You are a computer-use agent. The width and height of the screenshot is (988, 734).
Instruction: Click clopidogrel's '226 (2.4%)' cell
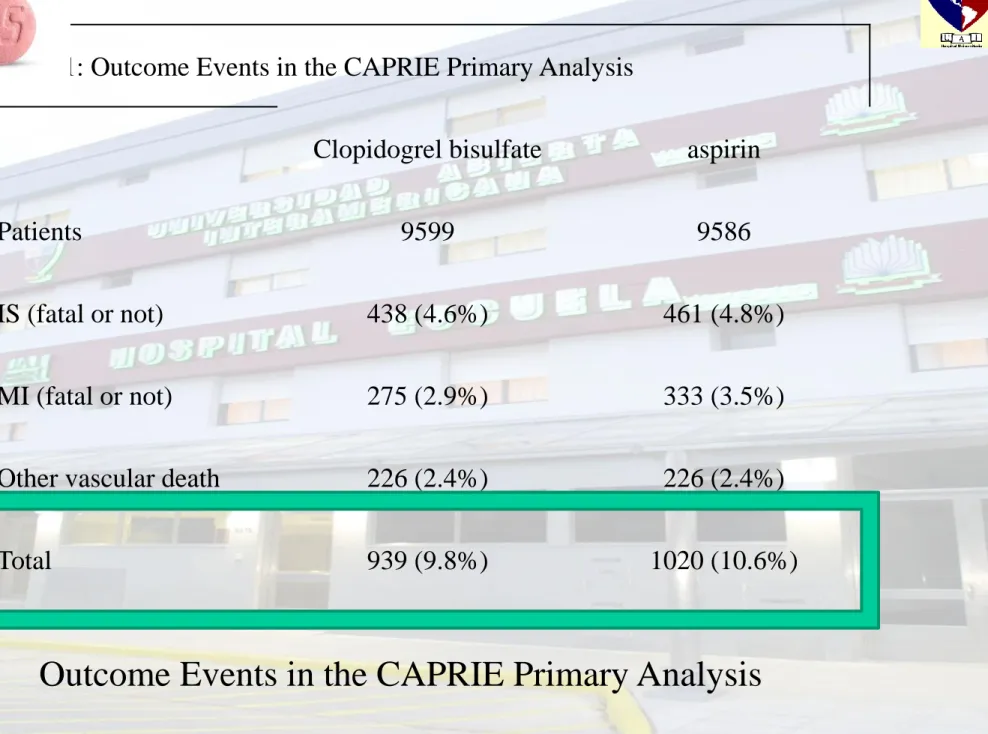coord(427,478)
